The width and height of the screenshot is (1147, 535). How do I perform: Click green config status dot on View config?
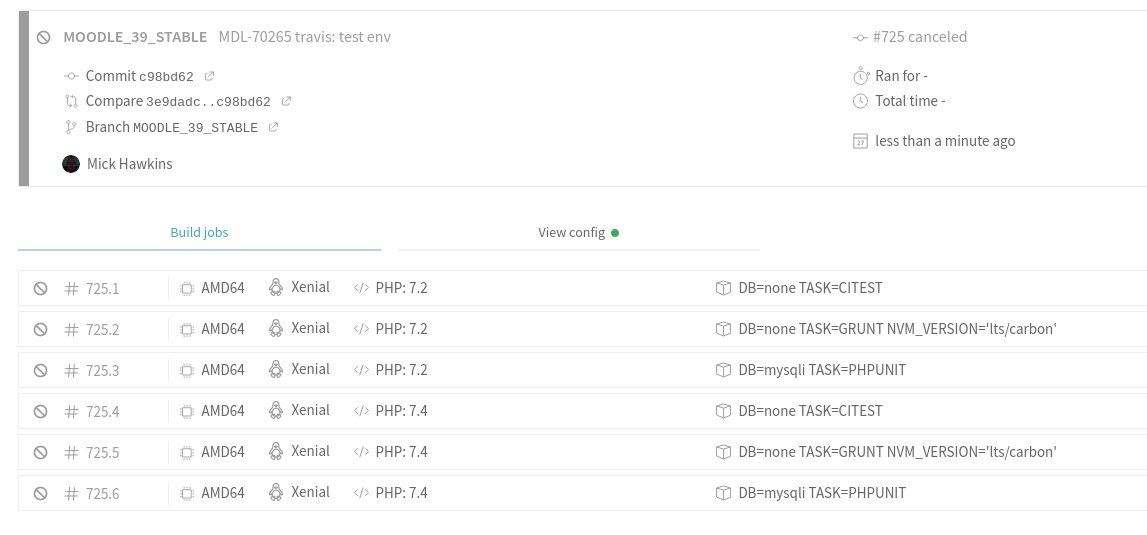coord(615,233)
